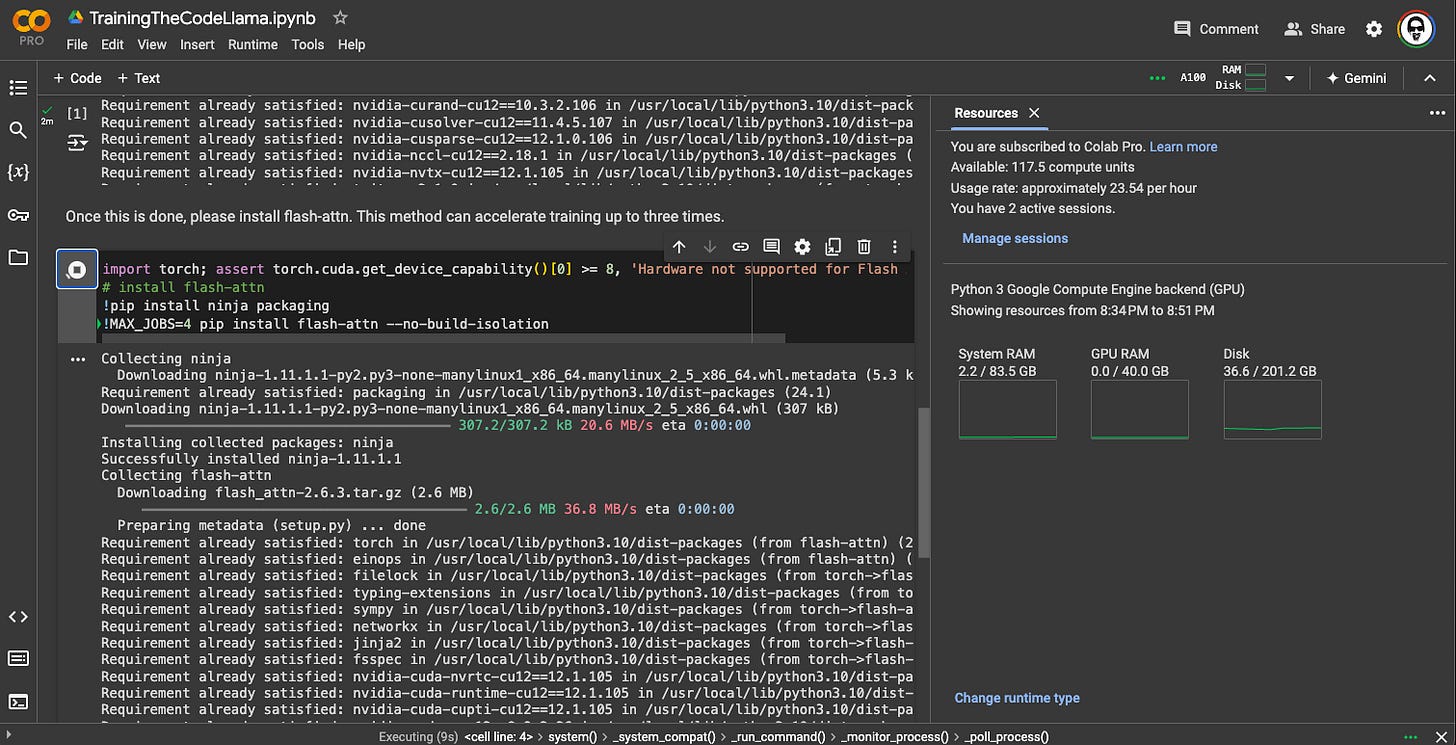Open the user account avatar
This screenshot has height=745, width=1456.
[1415, 29]
